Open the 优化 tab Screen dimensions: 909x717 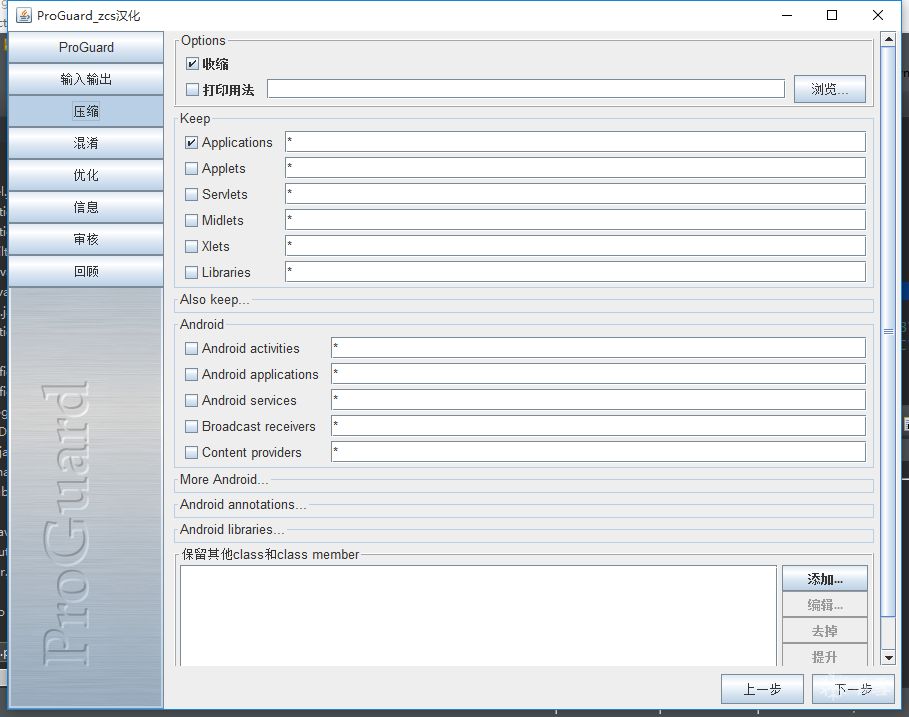[x=86, y=175]
